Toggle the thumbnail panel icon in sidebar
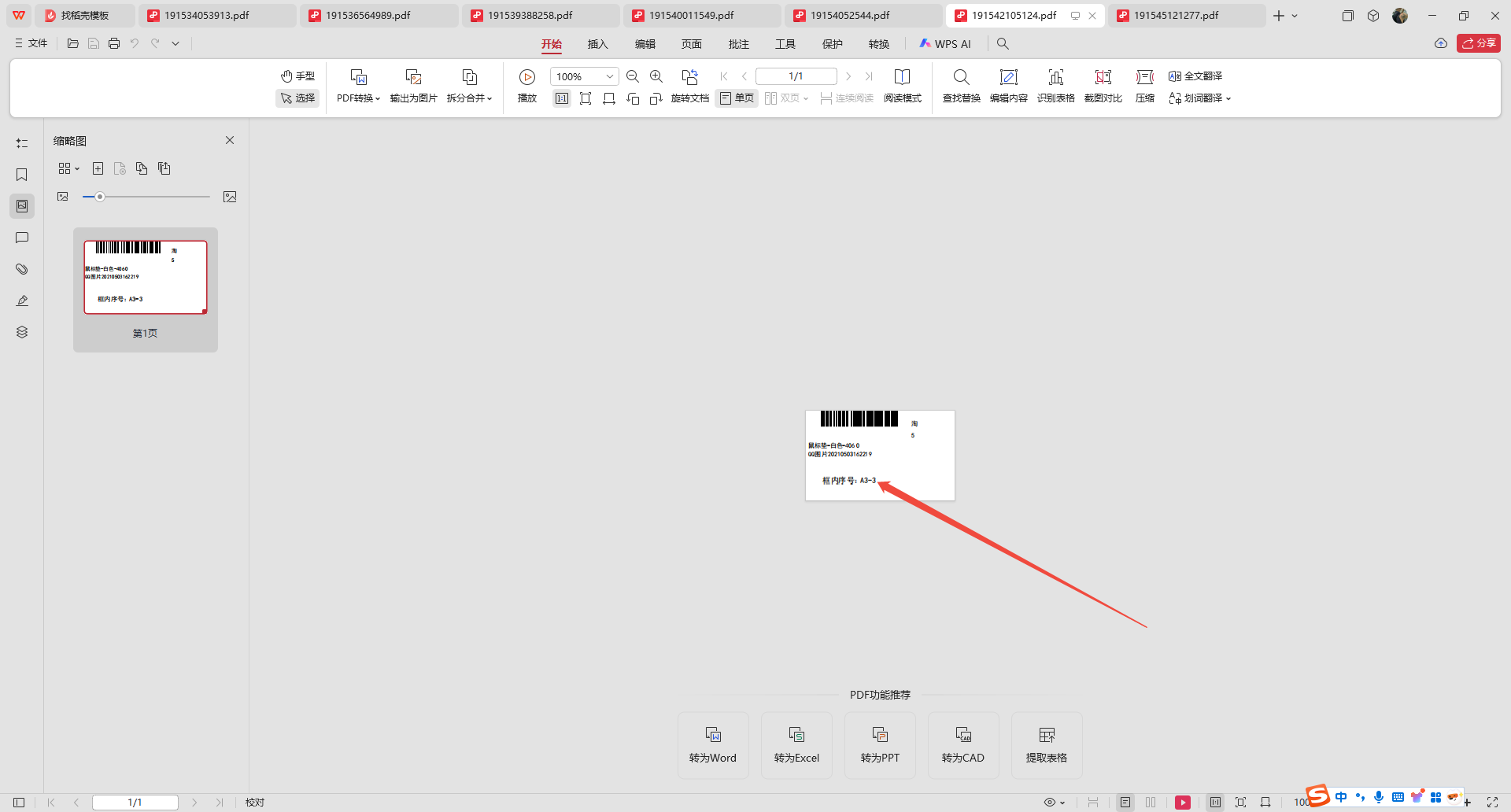1511x812 pixels. click(22, 206)
